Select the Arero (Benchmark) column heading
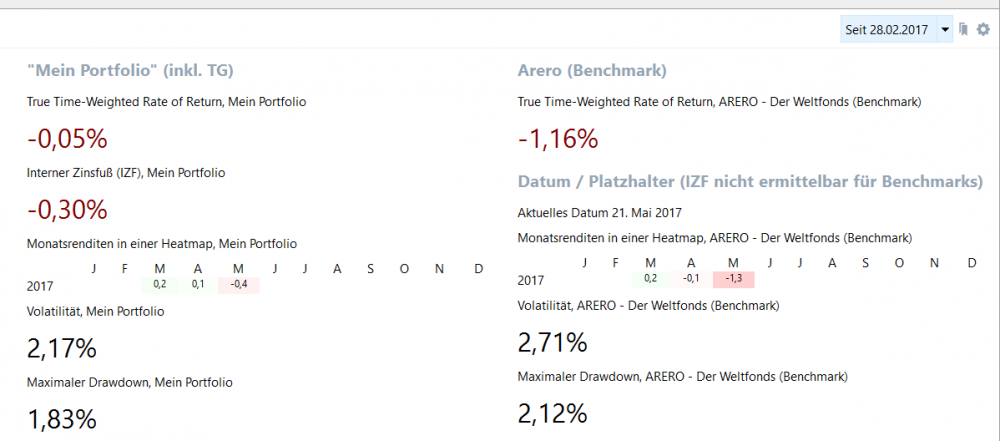Viewport: 1000px width, 441px height. [592, 71]
